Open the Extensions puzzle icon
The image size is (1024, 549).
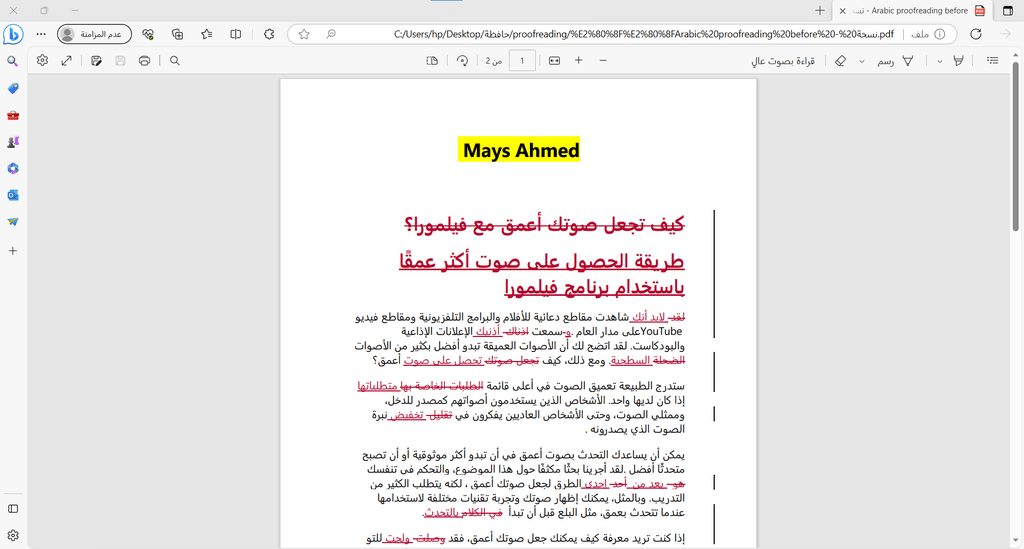(x=269, y=34)
